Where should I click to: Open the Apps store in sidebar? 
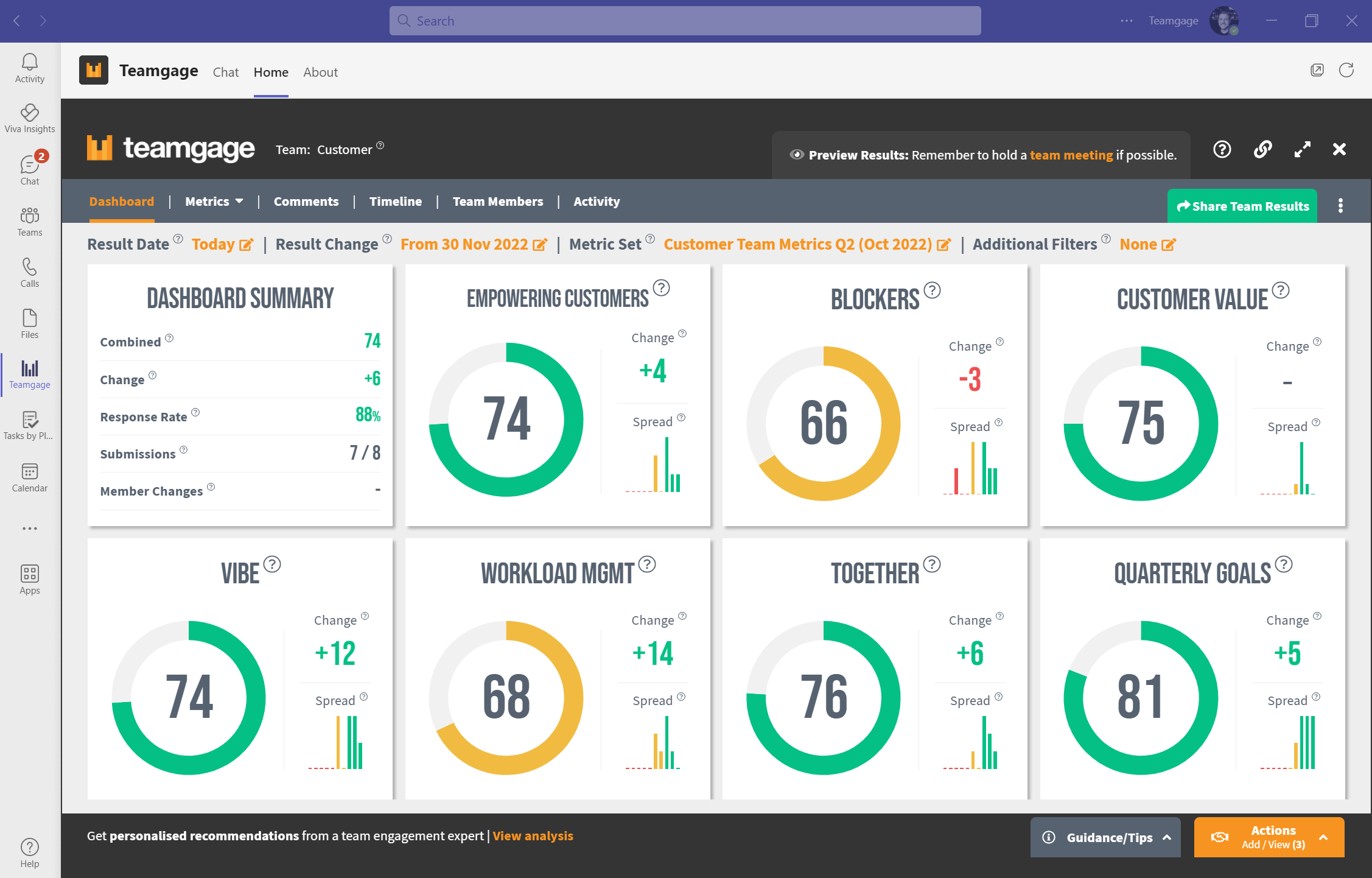tap(29, 580)
